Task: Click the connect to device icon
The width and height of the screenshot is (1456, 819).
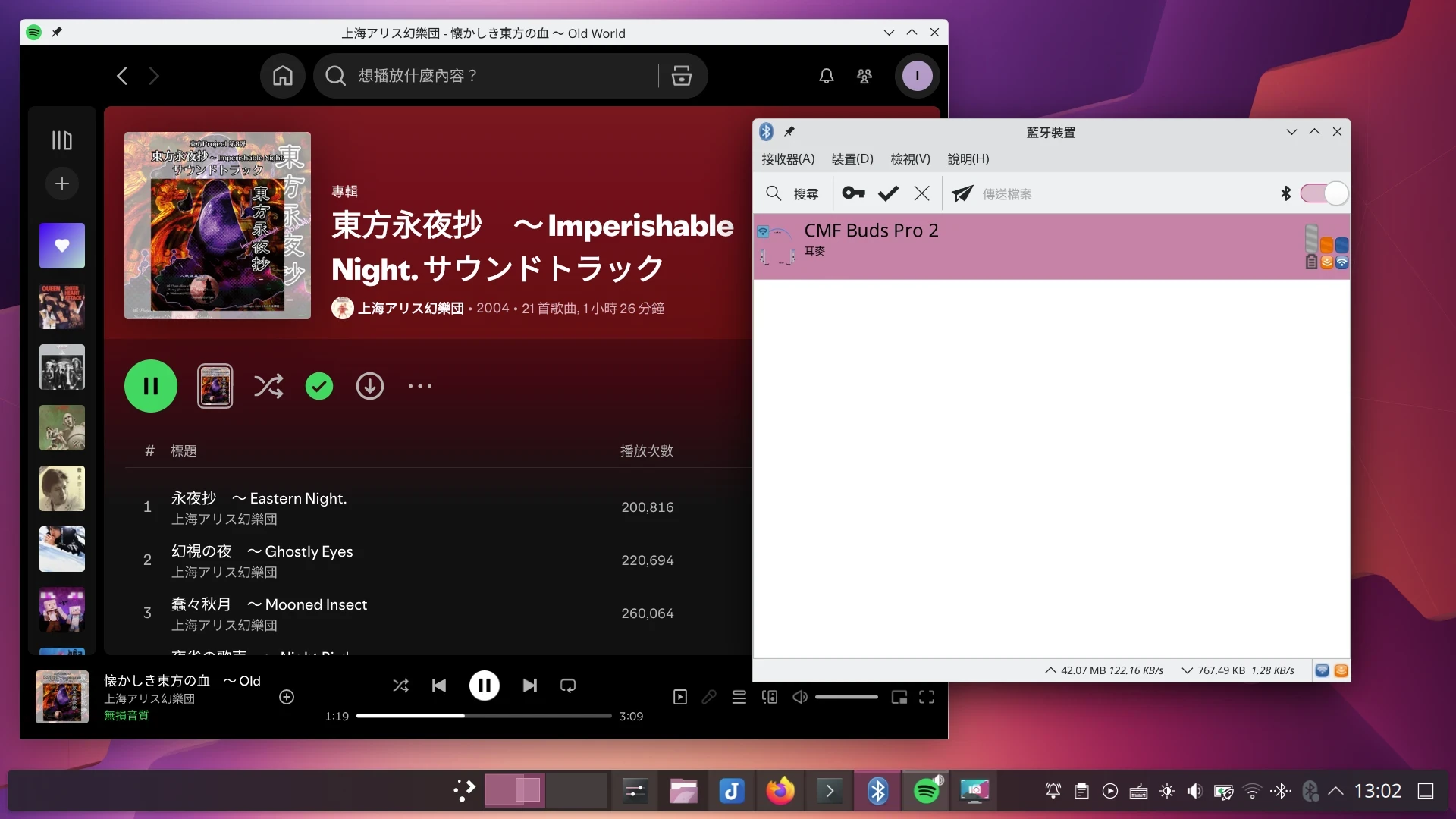Action: (770, 697)
